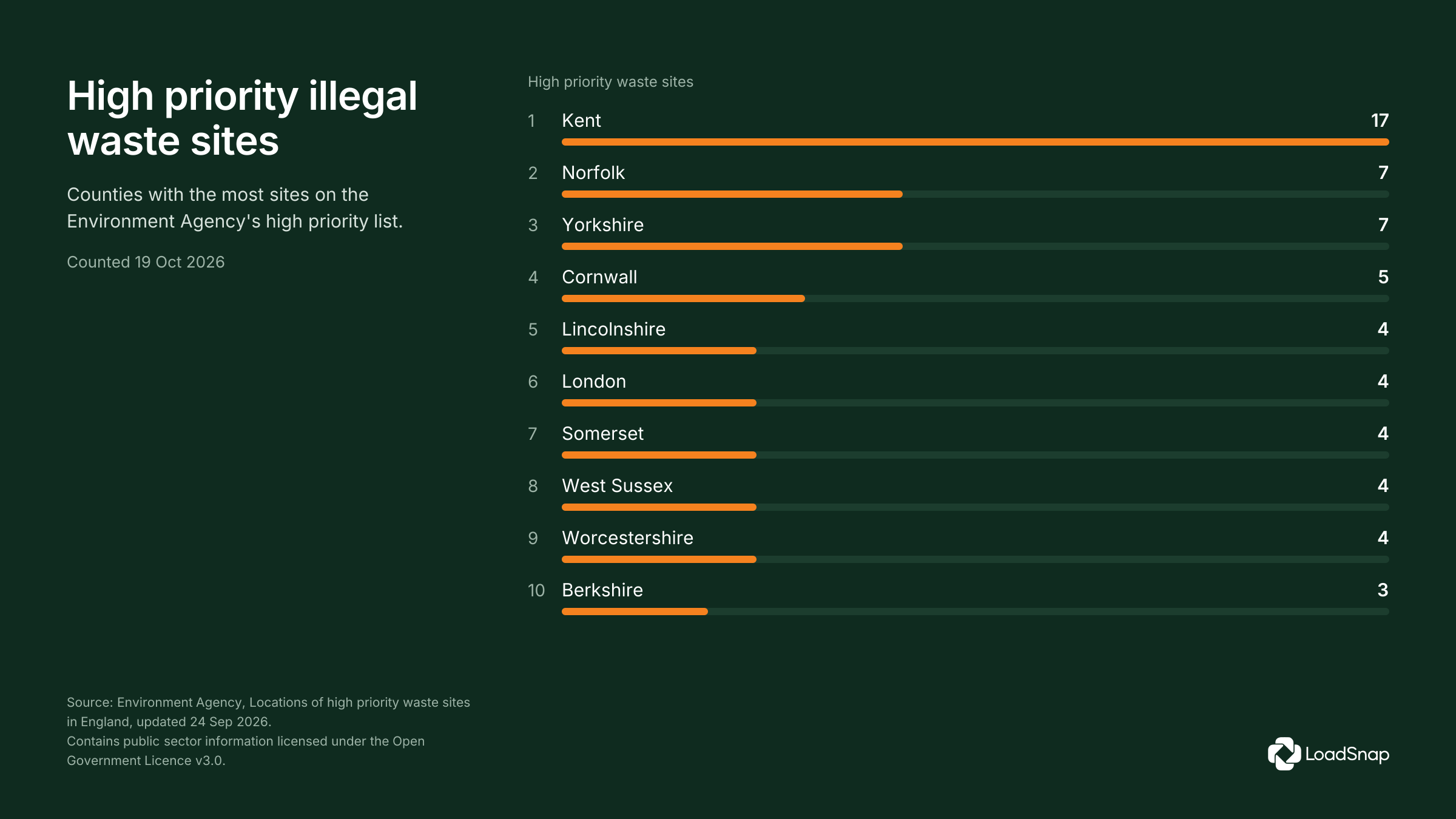Click the 'Source: Environment Agency' footnote line
Viewport: 1456px width, 819px height.
(268, 703)
